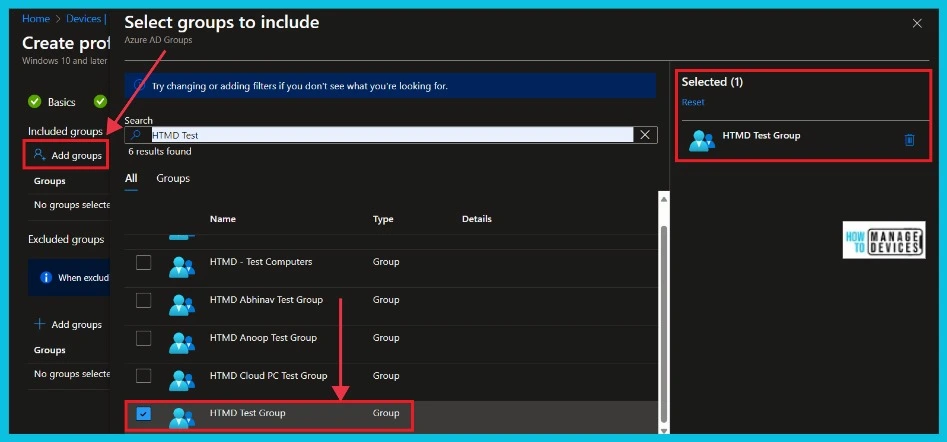Click HTMD Test Group in Selected panel
The height and width of the screenshot is (442, 947).
coord(761,135)
